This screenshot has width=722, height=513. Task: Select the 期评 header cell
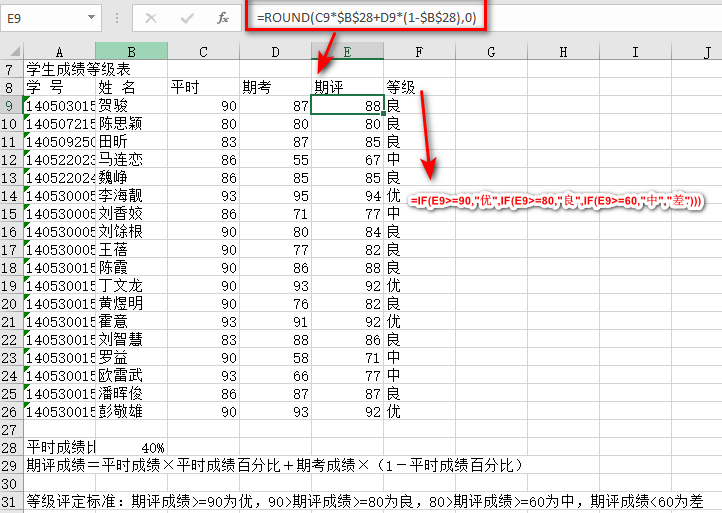coord(347,88)
